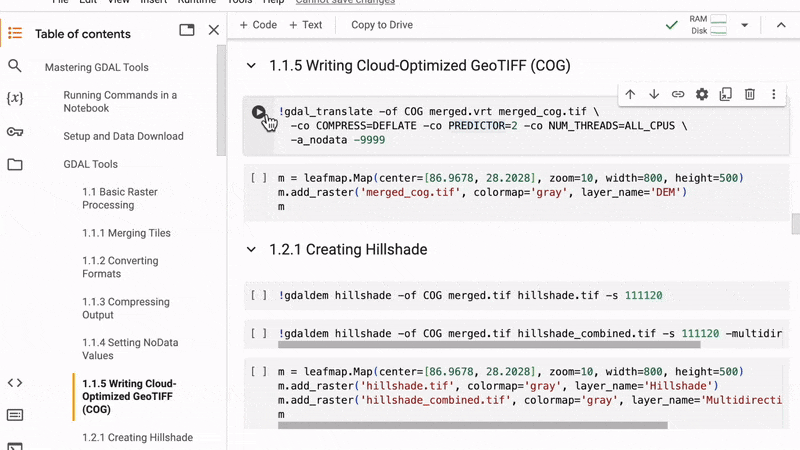The image size is (800, 450).
Task: Open the connection options dropdown arrow
Action: pos(744,25)
